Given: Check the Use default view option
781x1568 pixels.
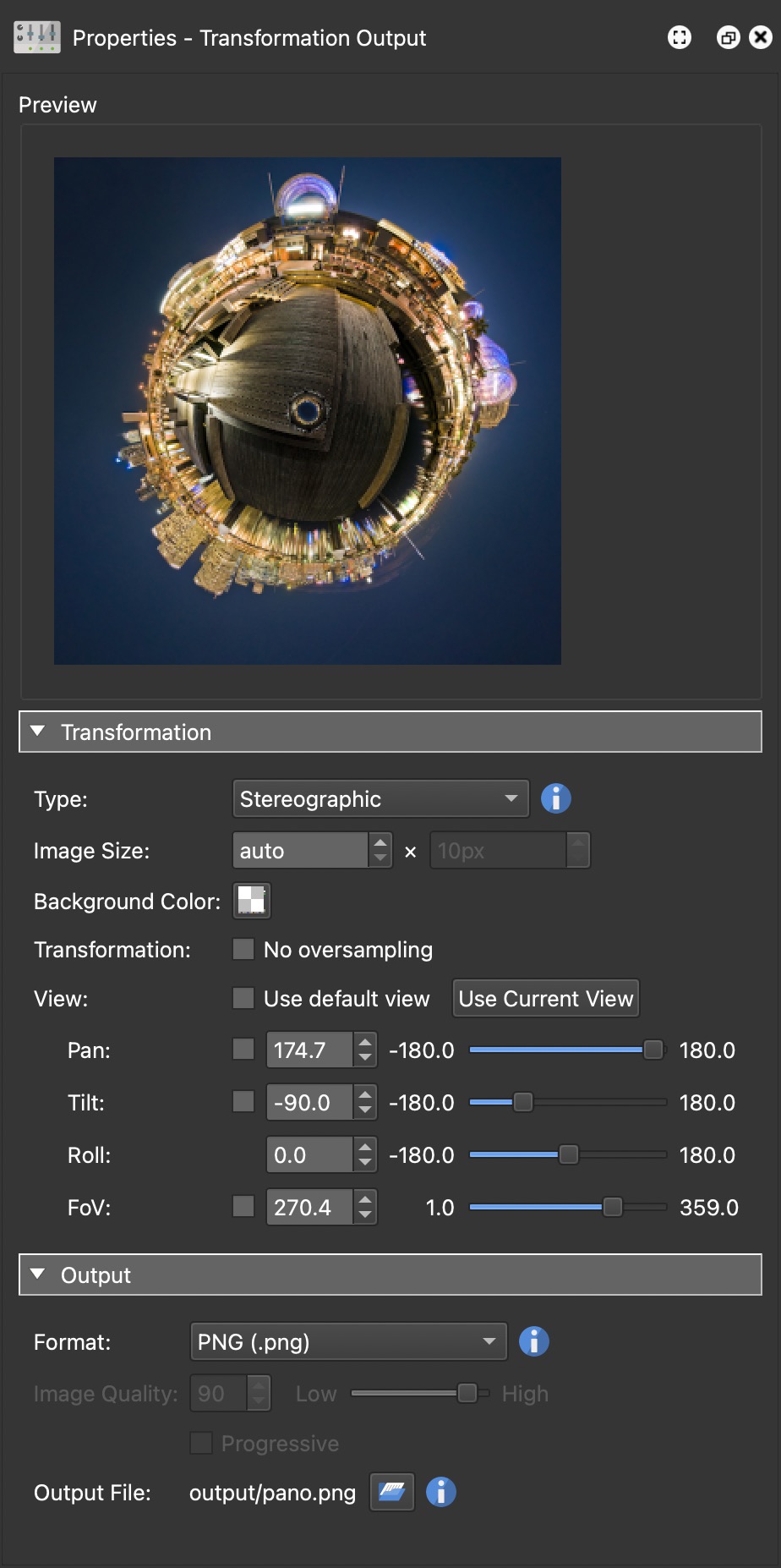Looking at the screenshot, I should click(x=243, y=998).
